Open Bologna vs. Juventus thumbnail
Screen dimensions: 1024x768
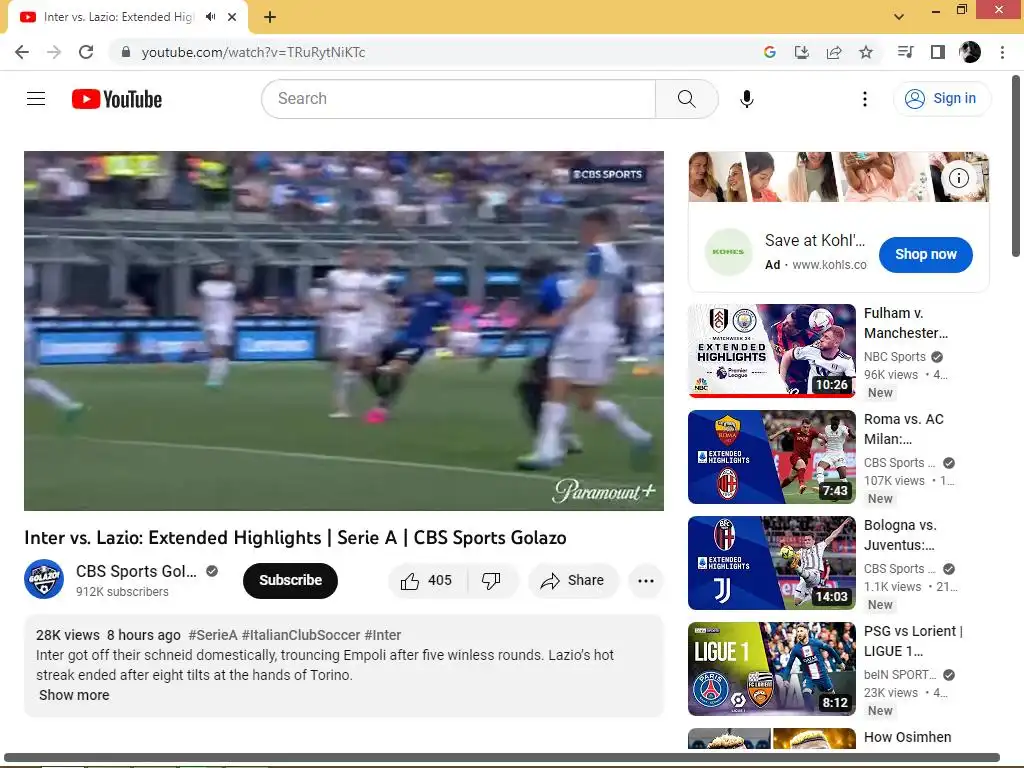(x=771, y=562)
